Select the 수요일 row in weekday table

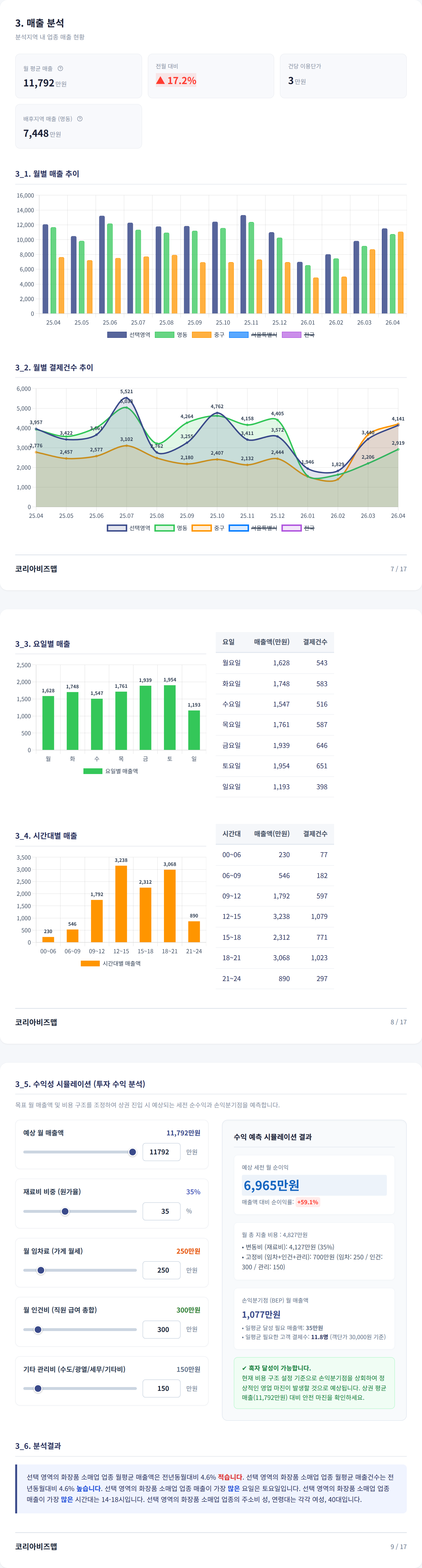pyautogui.click(x=275, y=704)
